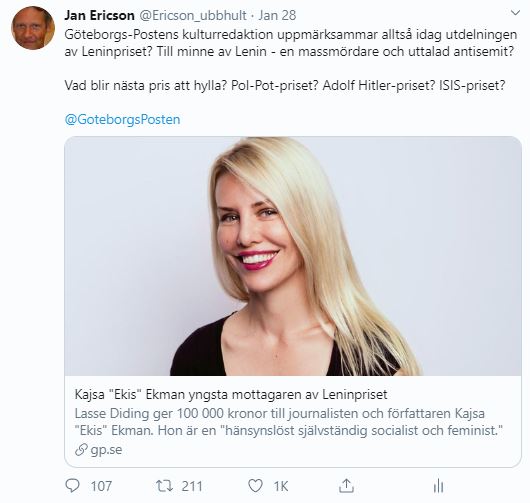Open the @GoteborgsPosten mention link

(122, 119)
